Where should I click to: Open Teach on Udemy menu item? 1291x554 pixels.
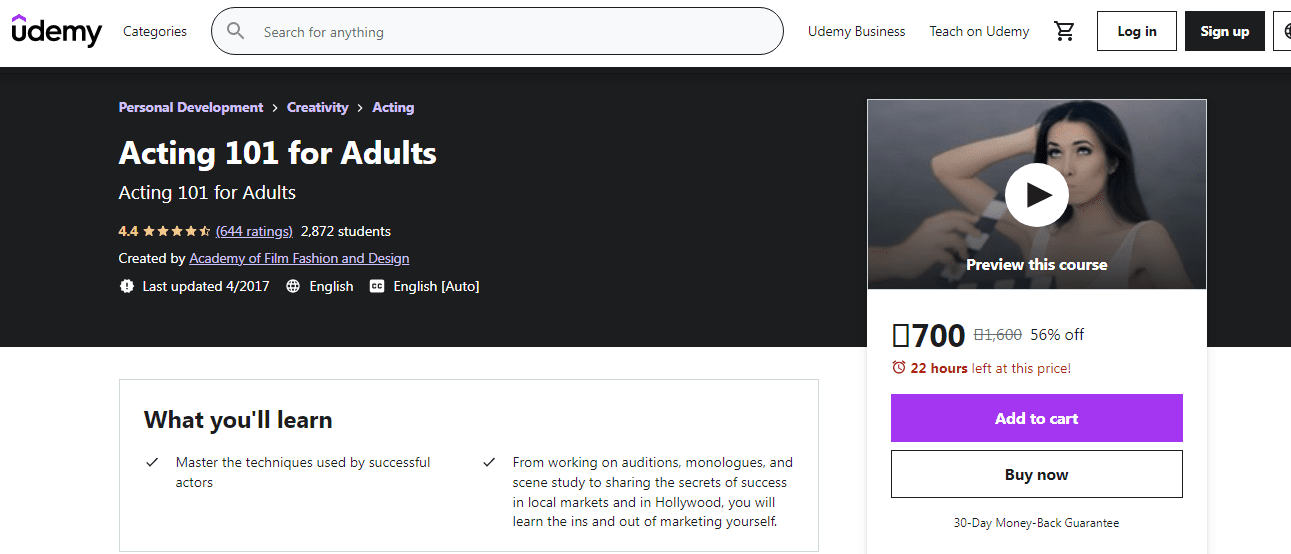[x=979, y=31]
